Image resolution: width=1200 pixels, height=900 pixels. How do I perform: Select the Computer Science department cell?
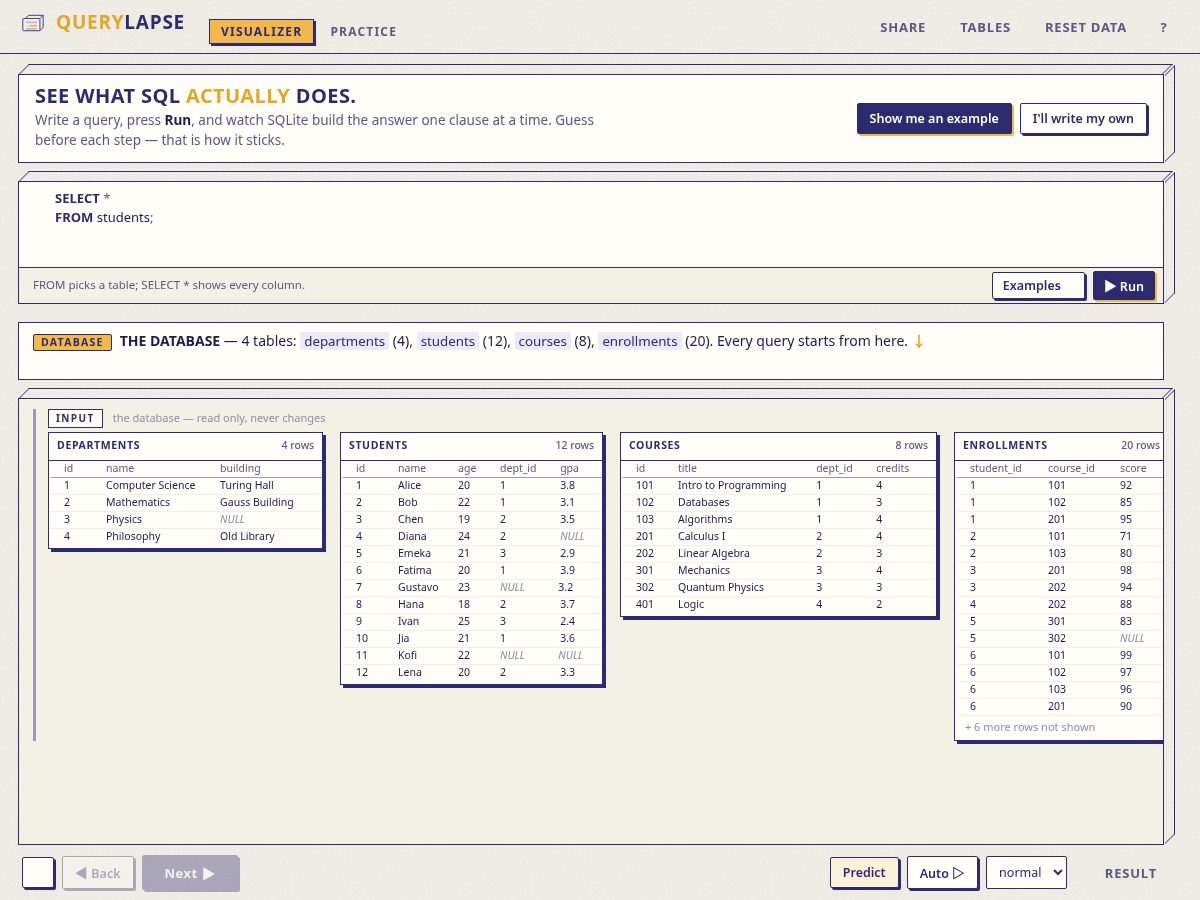tap(151, 485)
